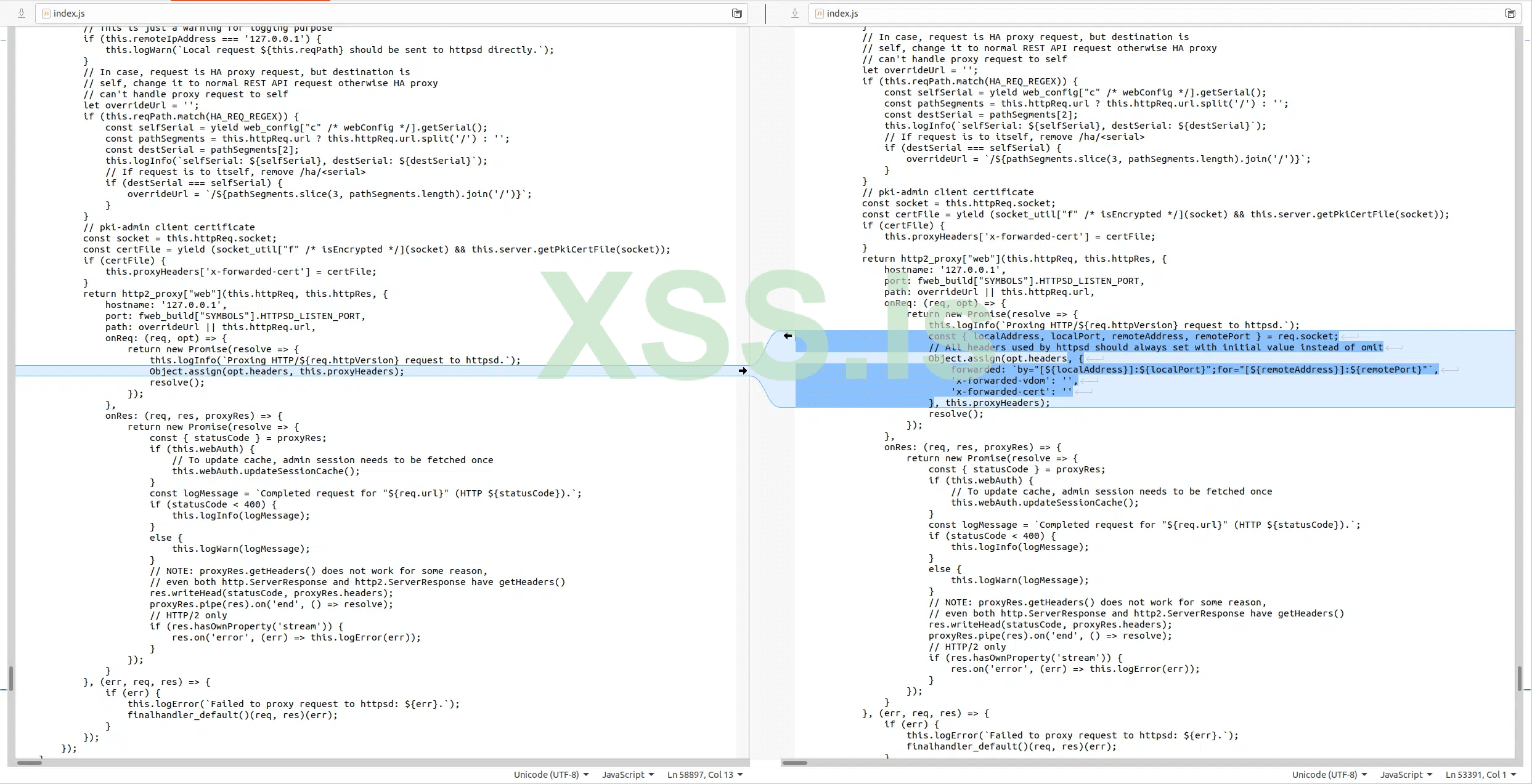Click the right pane save icon
Screen dimensions: 1532x784
[x=795, y=13]
